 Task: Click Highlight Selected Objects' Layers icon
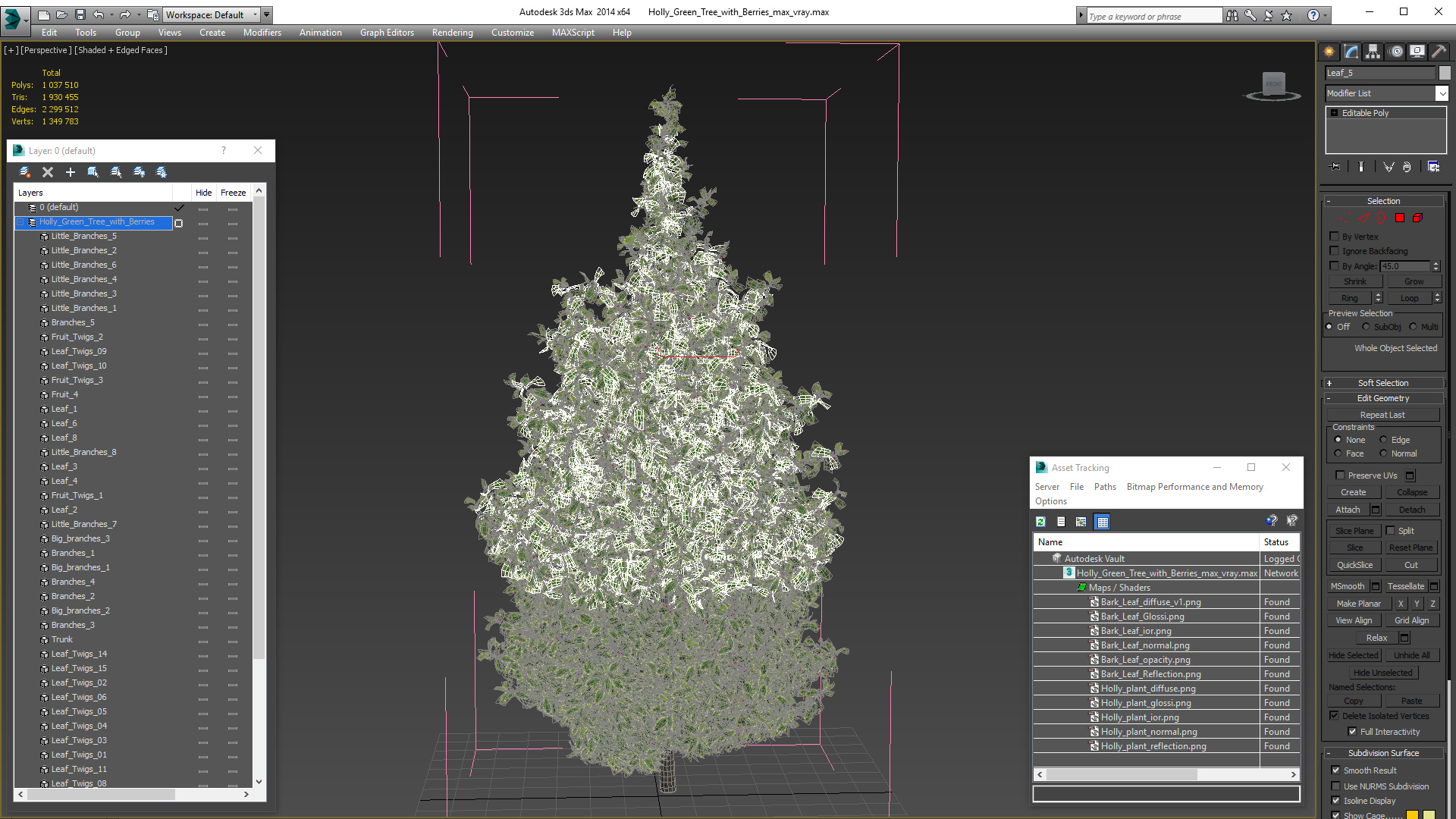[x=116, y=172]
